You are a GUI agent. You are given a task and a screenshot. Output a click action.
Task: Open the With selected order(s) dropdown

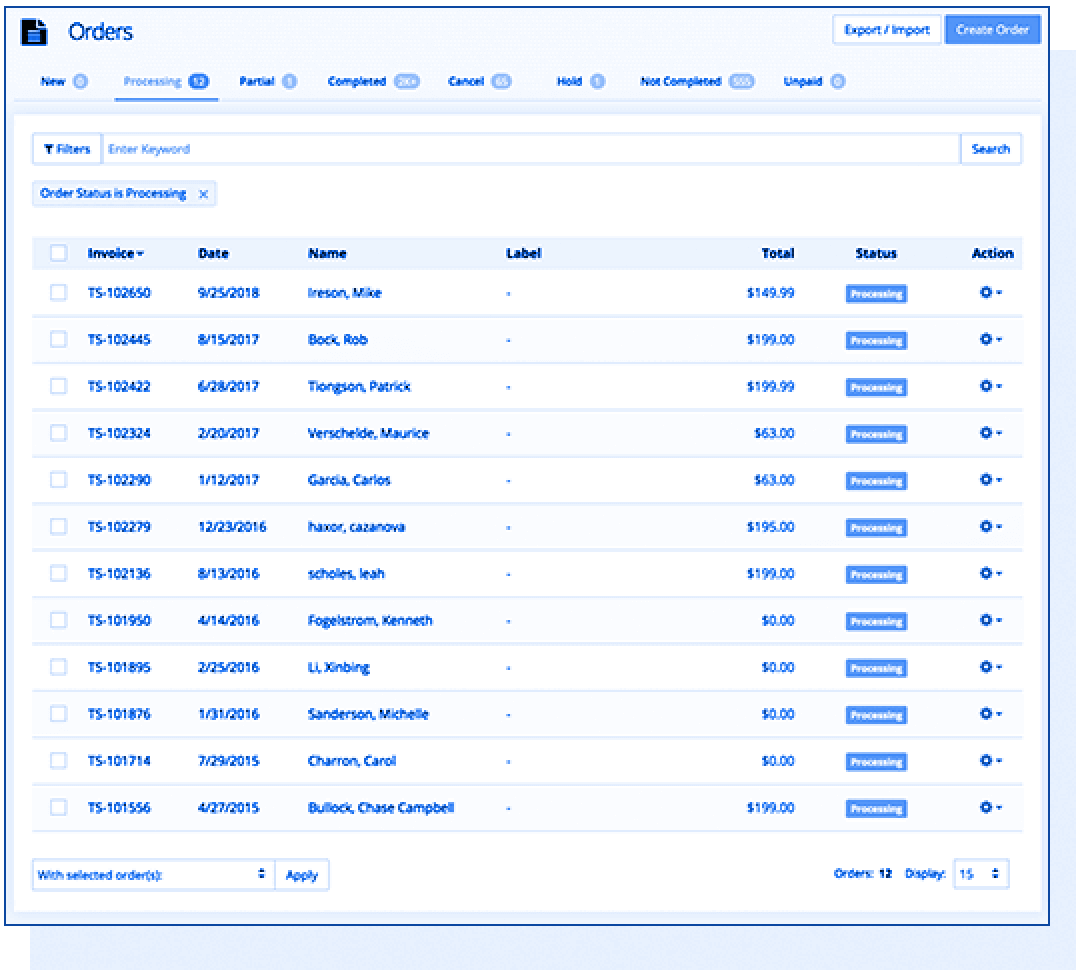pyautogui.click(x=152, y=875)
